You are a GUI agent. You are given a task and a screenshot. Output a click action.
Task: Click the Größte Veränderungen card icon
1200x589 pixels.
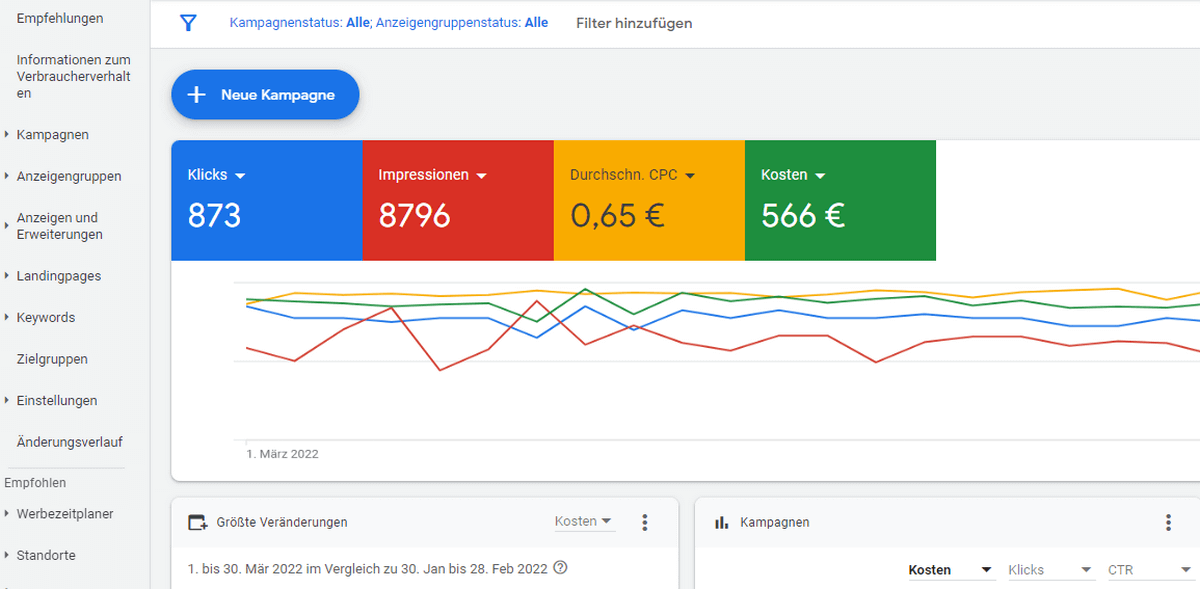[x=198, y=522]
